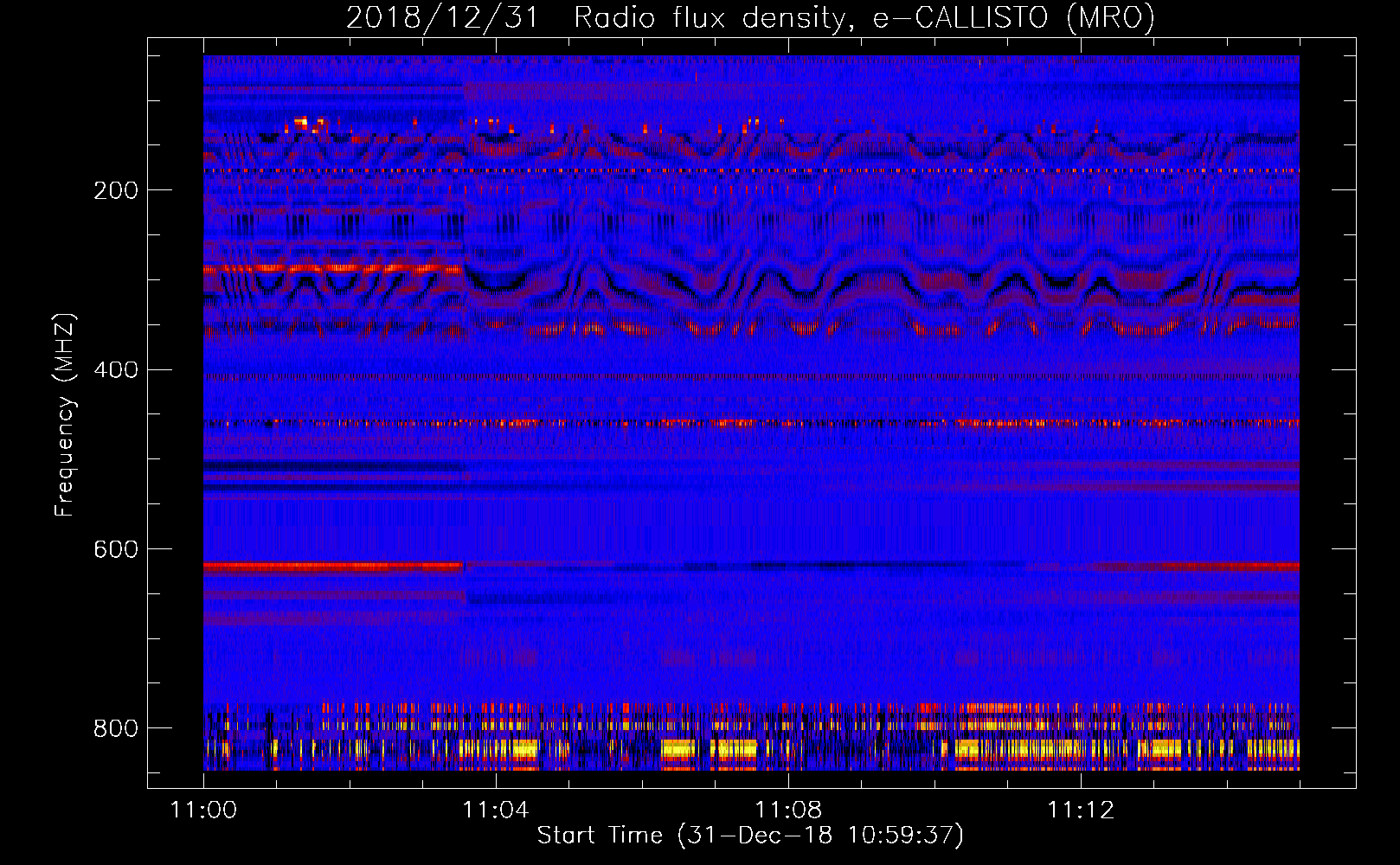Click the 11:08 time tick label
Image resolution: width=1400 pixels, height=865 pixels.
click(x=788, y=810)
